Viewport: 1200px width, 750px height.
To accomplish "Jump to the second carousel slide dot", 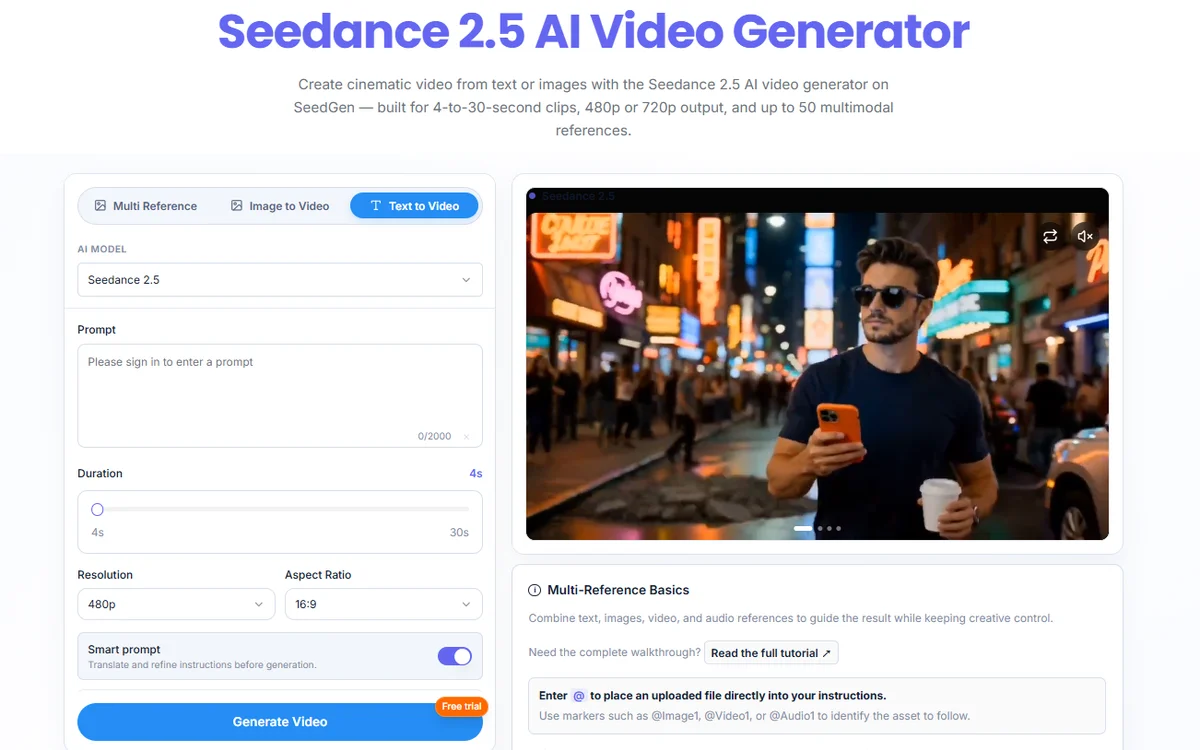I will (x=820, y=528).
